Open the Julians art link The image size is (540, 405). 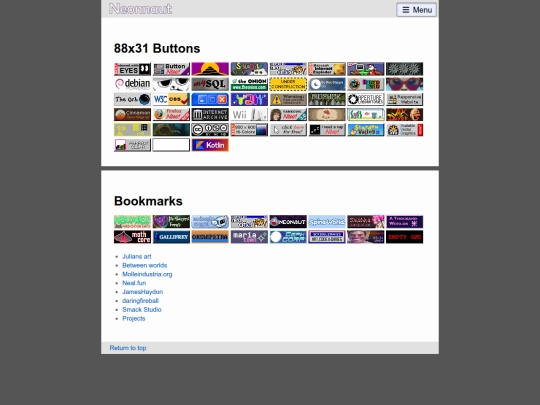click(137, 256)
